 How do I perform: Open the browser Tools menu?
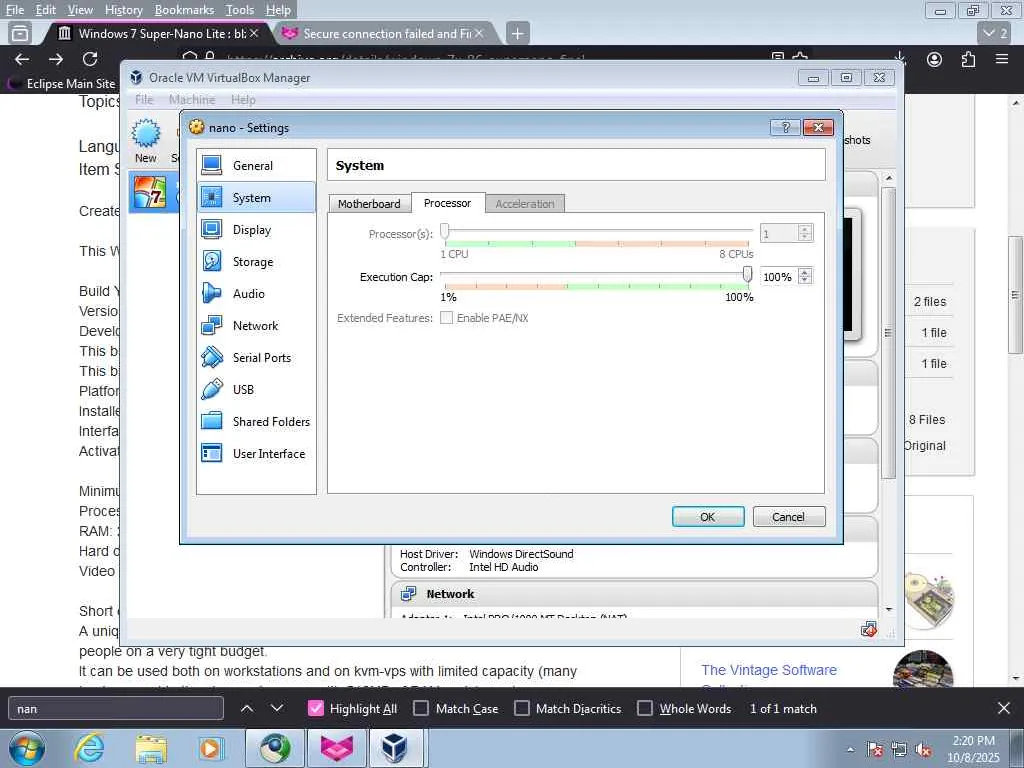point(240,10)
